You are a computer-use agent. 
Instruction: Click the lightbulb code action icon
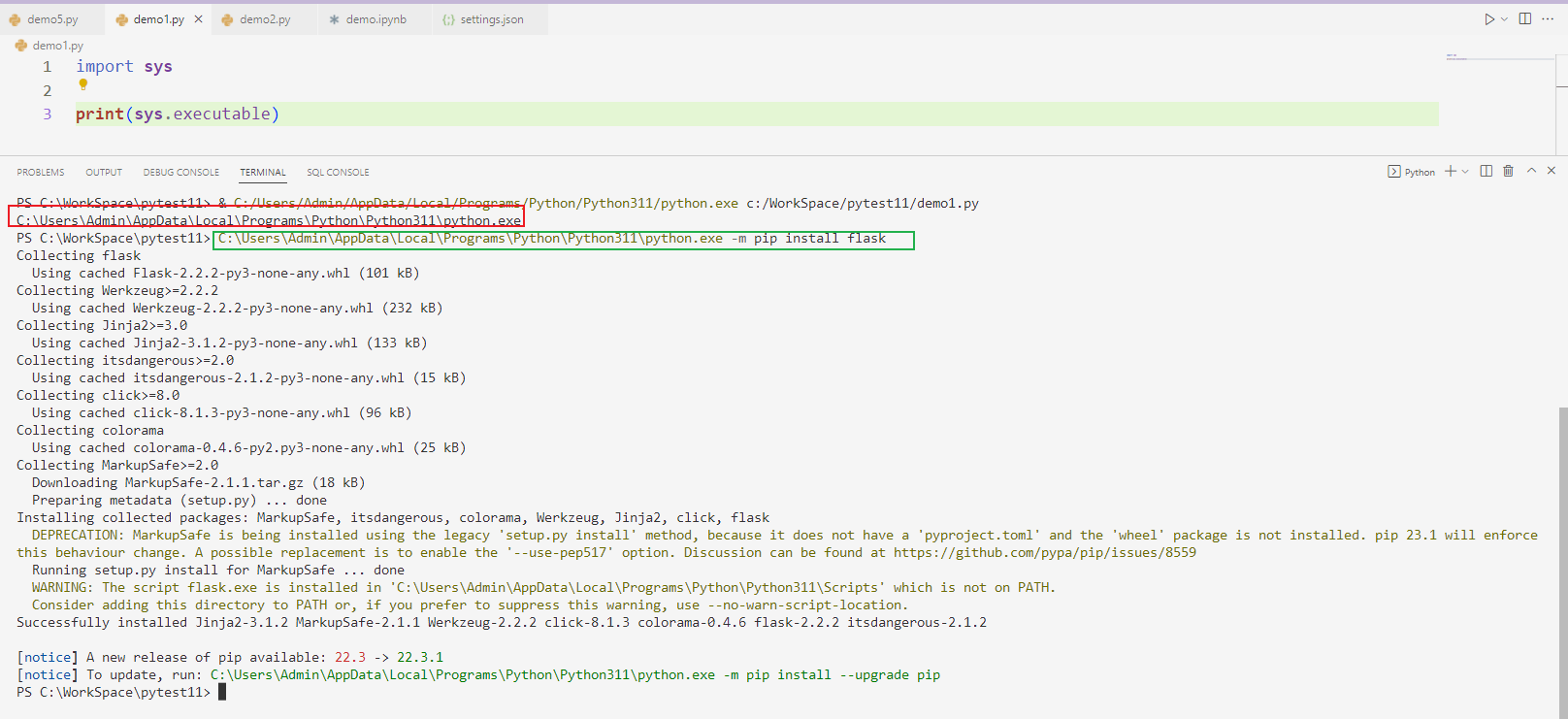pyautogui.click(x=83, y=85)
